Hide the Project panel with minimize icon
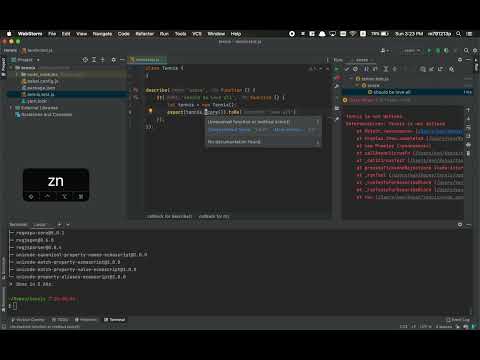The width and height of the screenshot is (480, 360). coord(122,60)
